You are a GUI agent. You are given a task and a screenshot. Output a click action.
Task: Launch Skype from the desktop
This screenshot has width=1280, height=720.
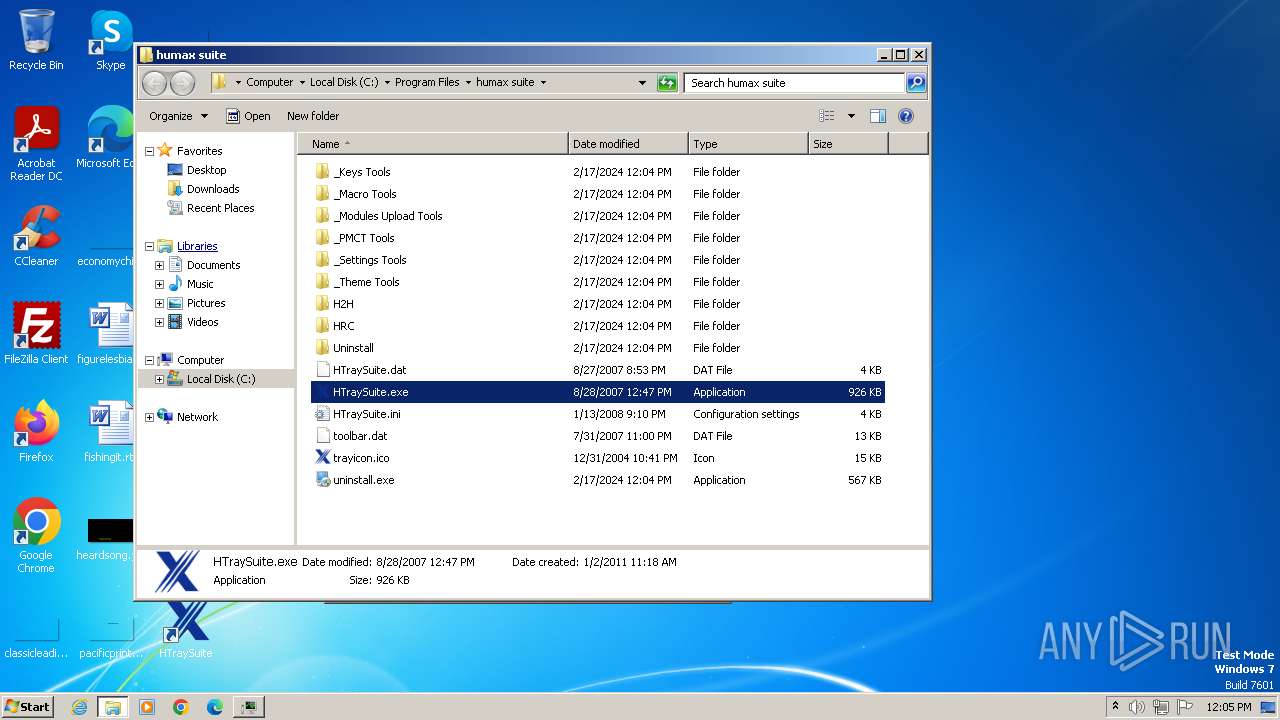pyautogui.click(x=110, y=40)
